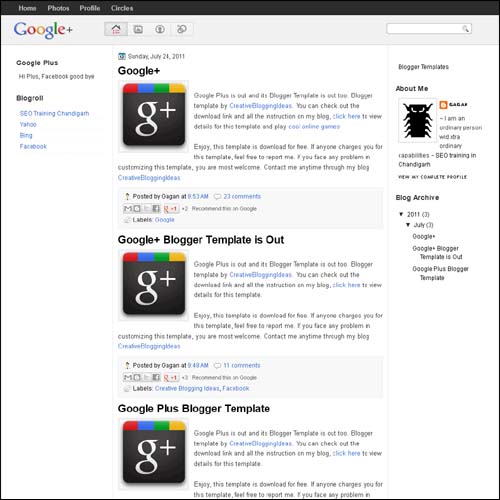Click g+ thumbnail in third post

pyautogui.click(x=154, y=453)
